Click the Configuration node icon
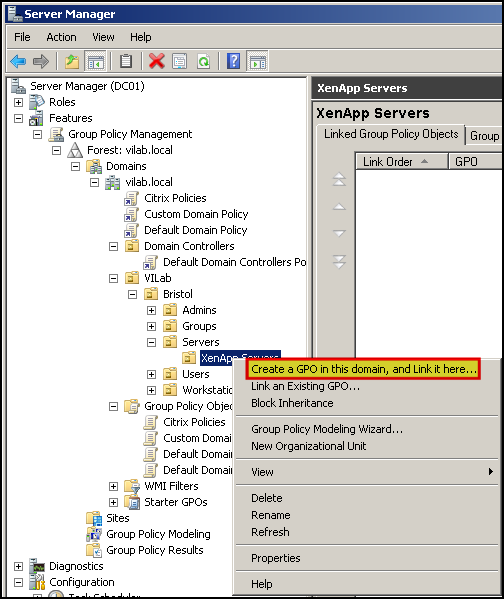Image resolution: width=504 pixels, height=599 pixels. [x=37, y=582]
